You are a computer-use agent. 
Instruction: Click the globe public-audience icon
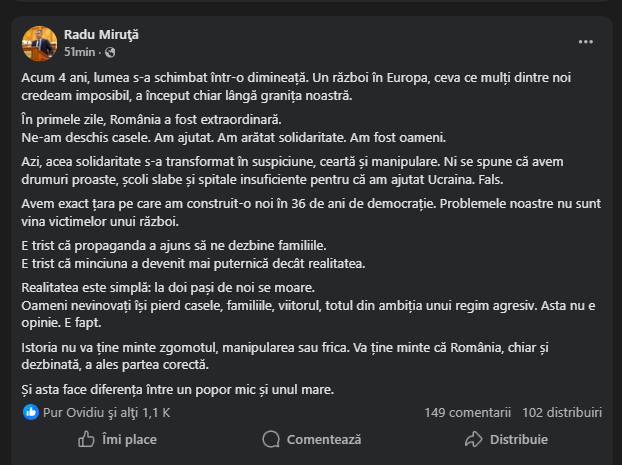[109, 52]
